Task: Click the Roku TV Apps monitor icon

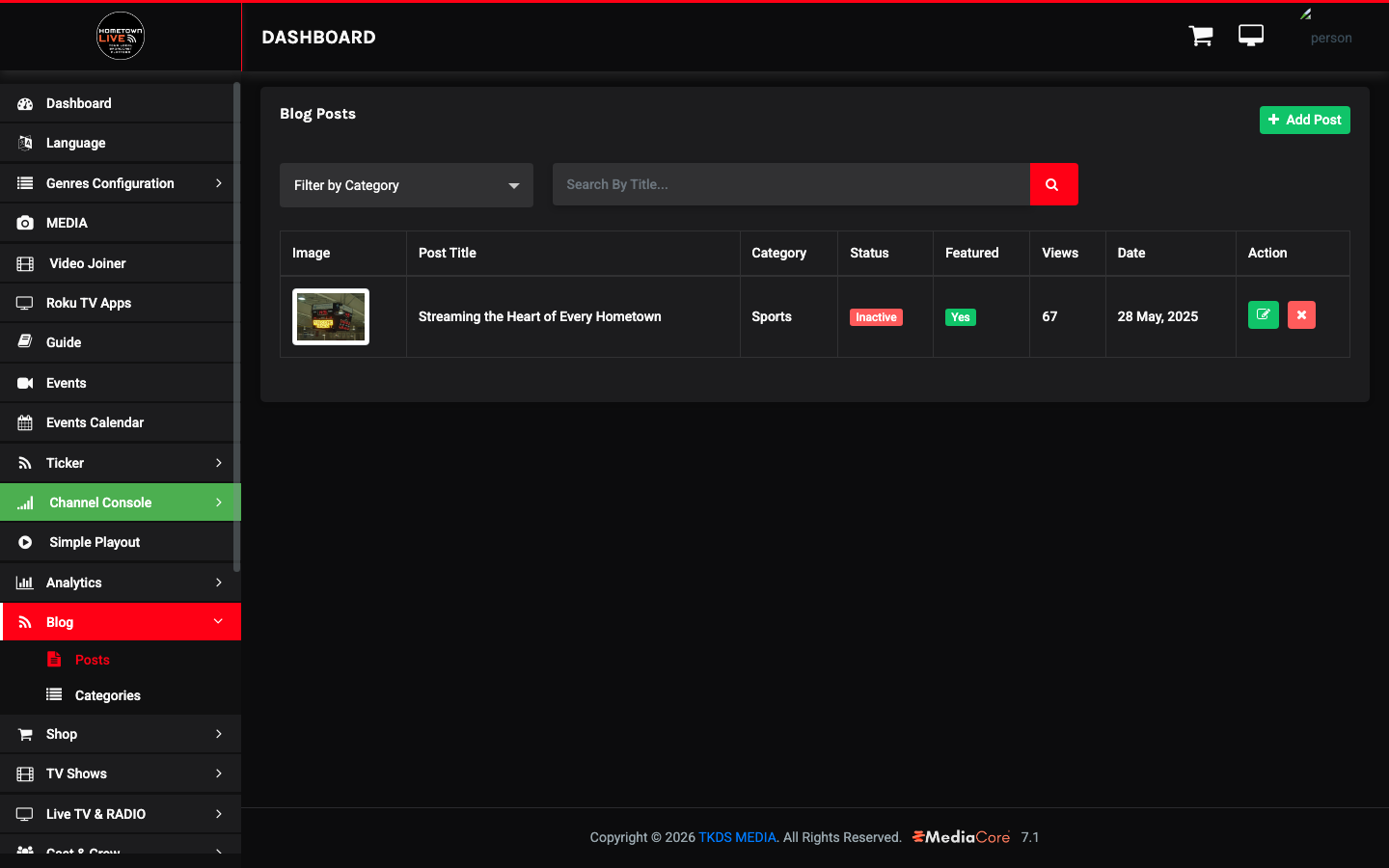Action: coord(25,303)
